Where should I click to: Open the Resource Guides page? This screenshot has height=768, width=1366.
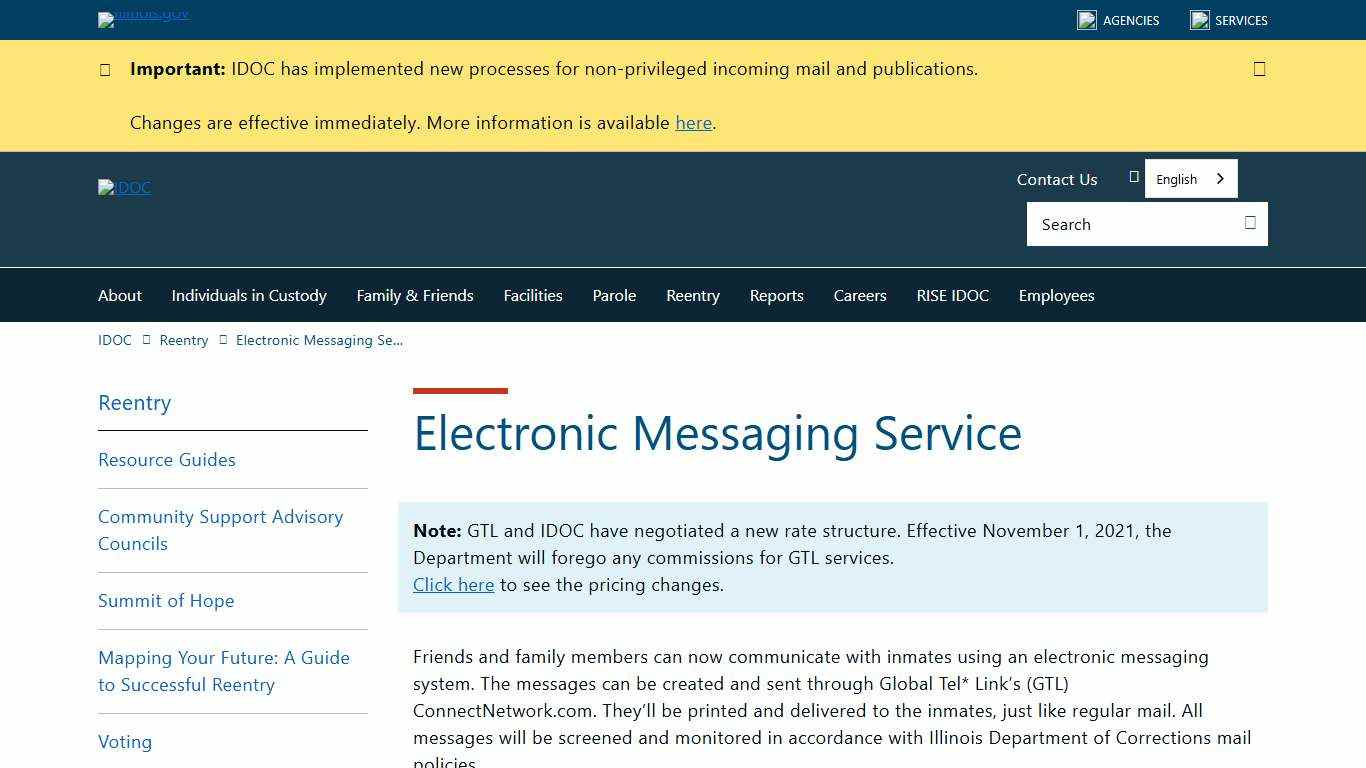click(166, 459)
